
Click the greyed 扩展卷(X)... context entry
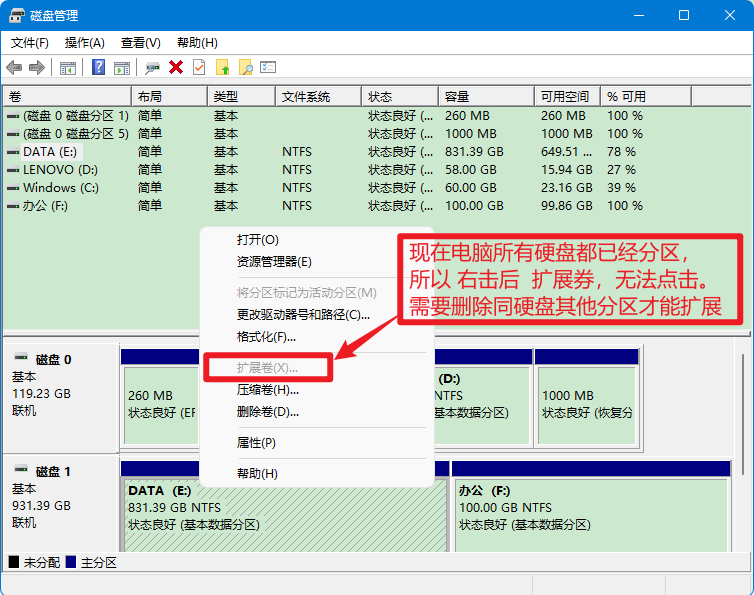coord(268,368)
